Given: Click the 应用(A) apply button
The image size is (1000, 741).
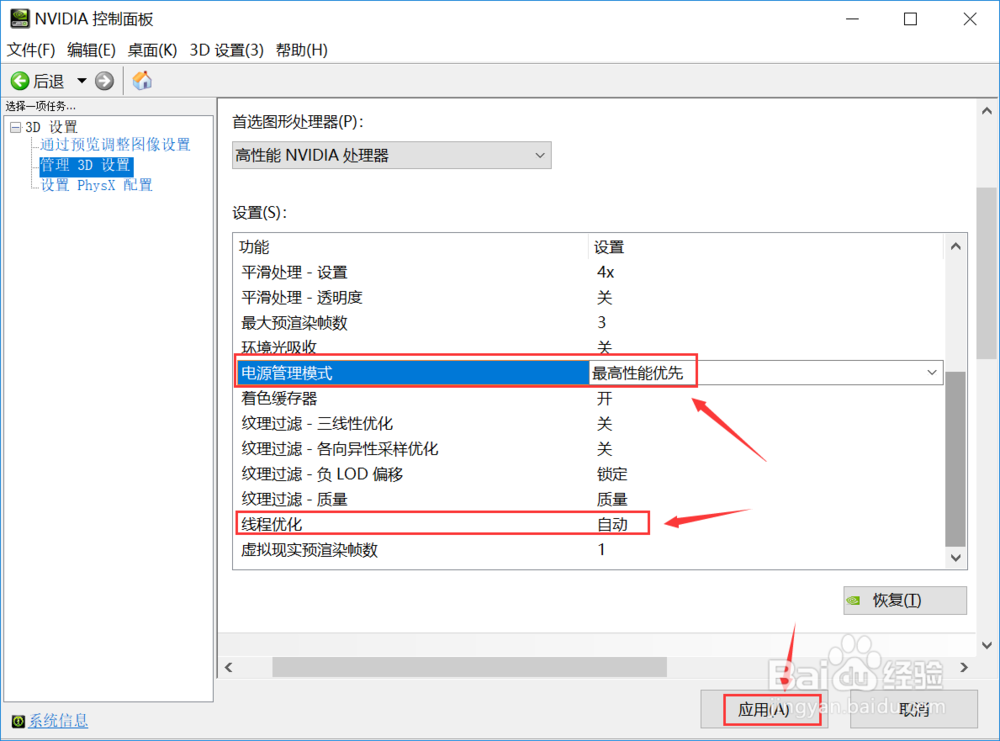Looking at the screenshot, I should [764, 709].
